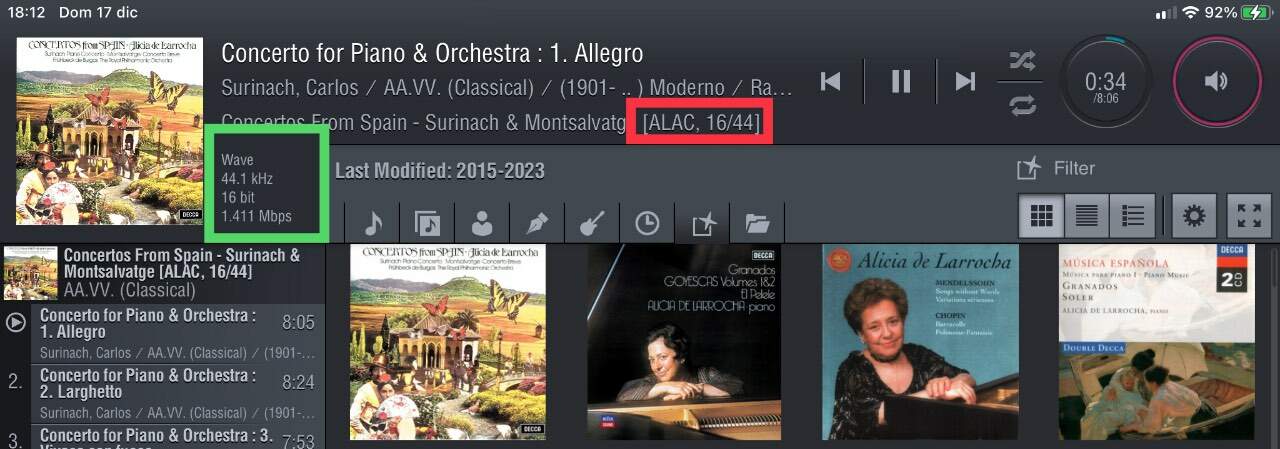This screenshot has width=1280, height=449.
Task: Skip to the next track
Action: (965, 81)
